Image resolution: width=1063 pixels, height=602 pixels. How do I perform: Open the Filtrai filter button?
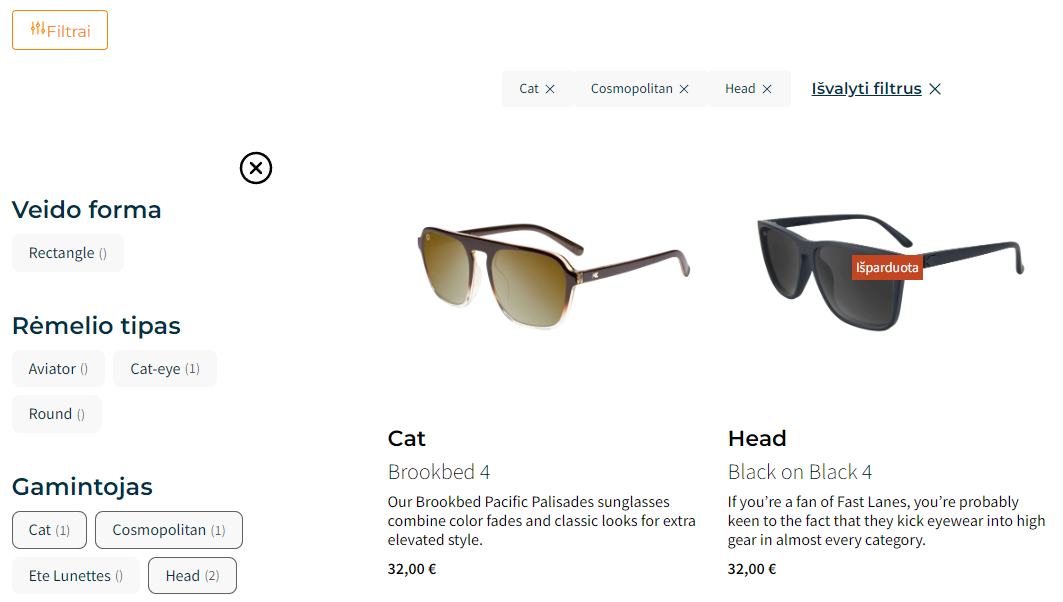point(60,31)
